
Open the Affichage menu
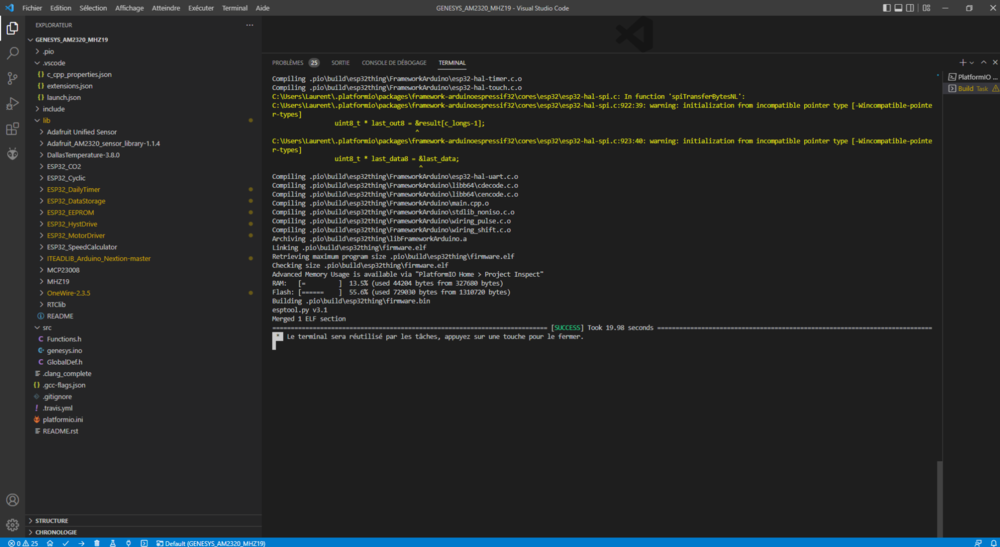[x=129, y=8]
